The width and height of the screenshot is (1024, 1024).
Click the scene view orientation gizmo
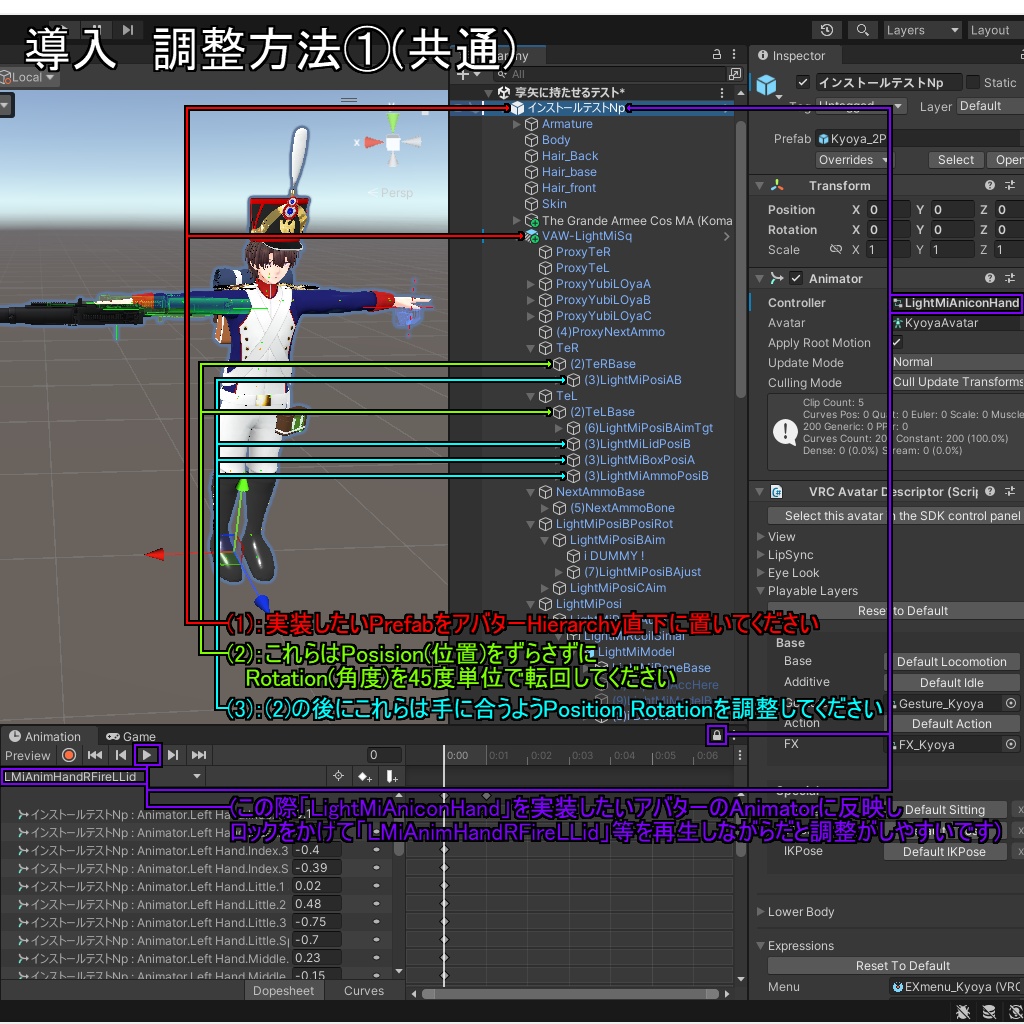392,142
